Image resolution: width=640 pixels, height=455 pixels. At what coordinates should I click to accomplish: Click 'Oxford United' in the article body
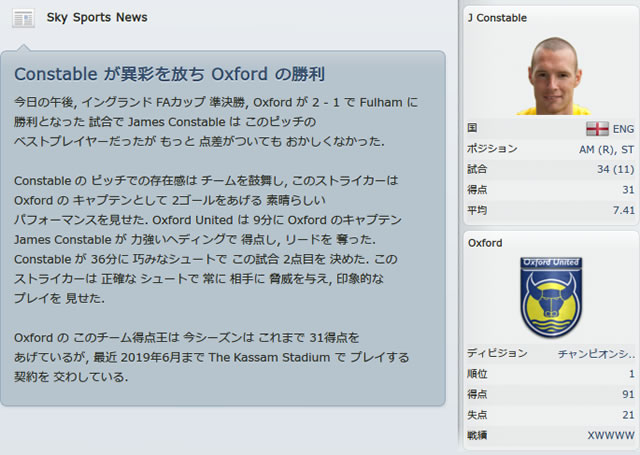[192, 220]
